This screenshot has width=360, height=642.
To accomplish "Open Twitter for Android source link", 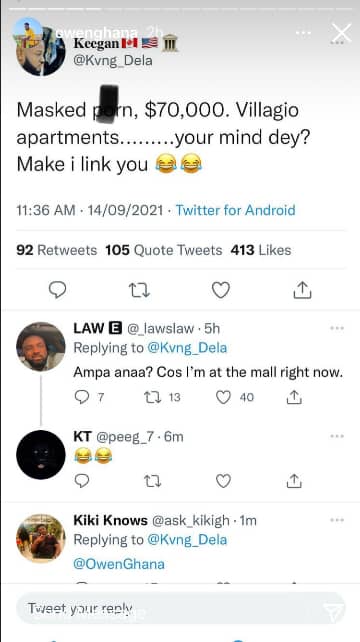I will [235, 210].
